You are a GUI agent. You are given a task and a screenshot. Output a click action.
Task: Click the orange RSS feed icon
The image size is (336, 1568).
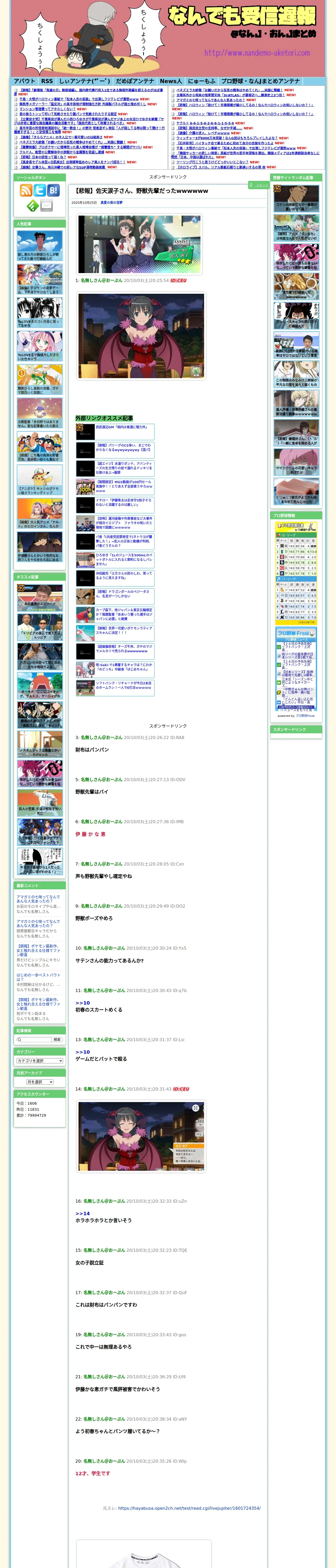click(x=26, y=190)
